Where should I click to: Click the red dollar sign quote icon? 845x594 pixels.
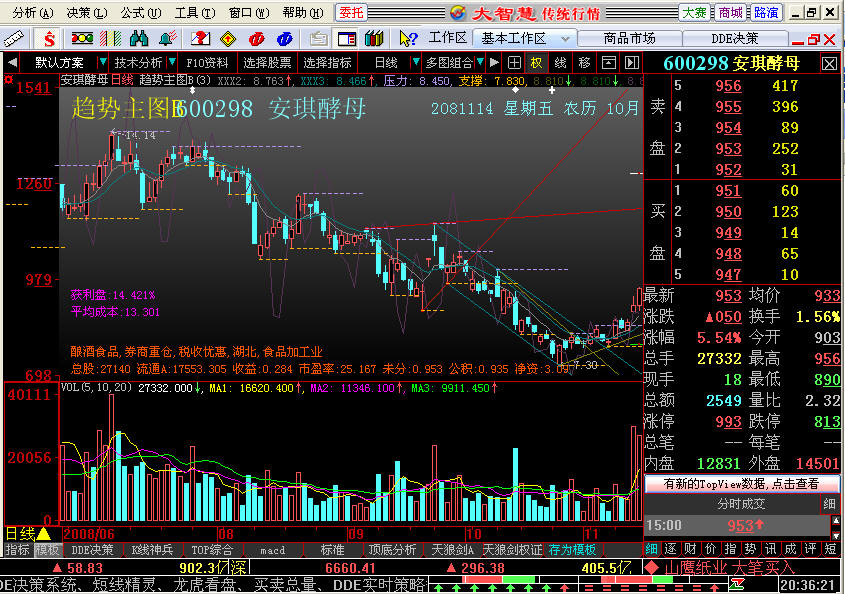[x=49, y=38]
